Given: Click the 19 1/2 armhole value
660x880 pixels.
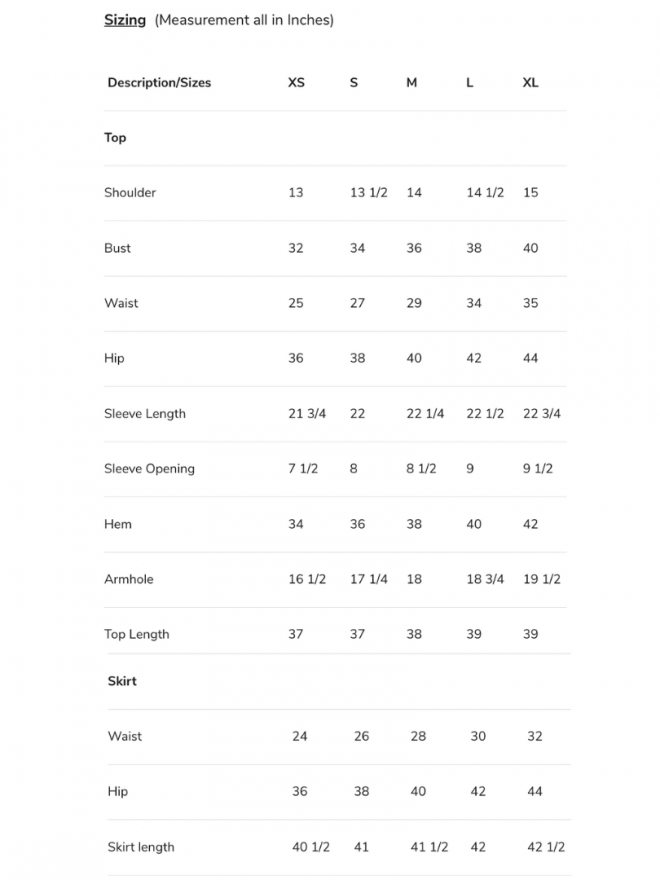Looking at the screenshot, I should pos(541,579).
